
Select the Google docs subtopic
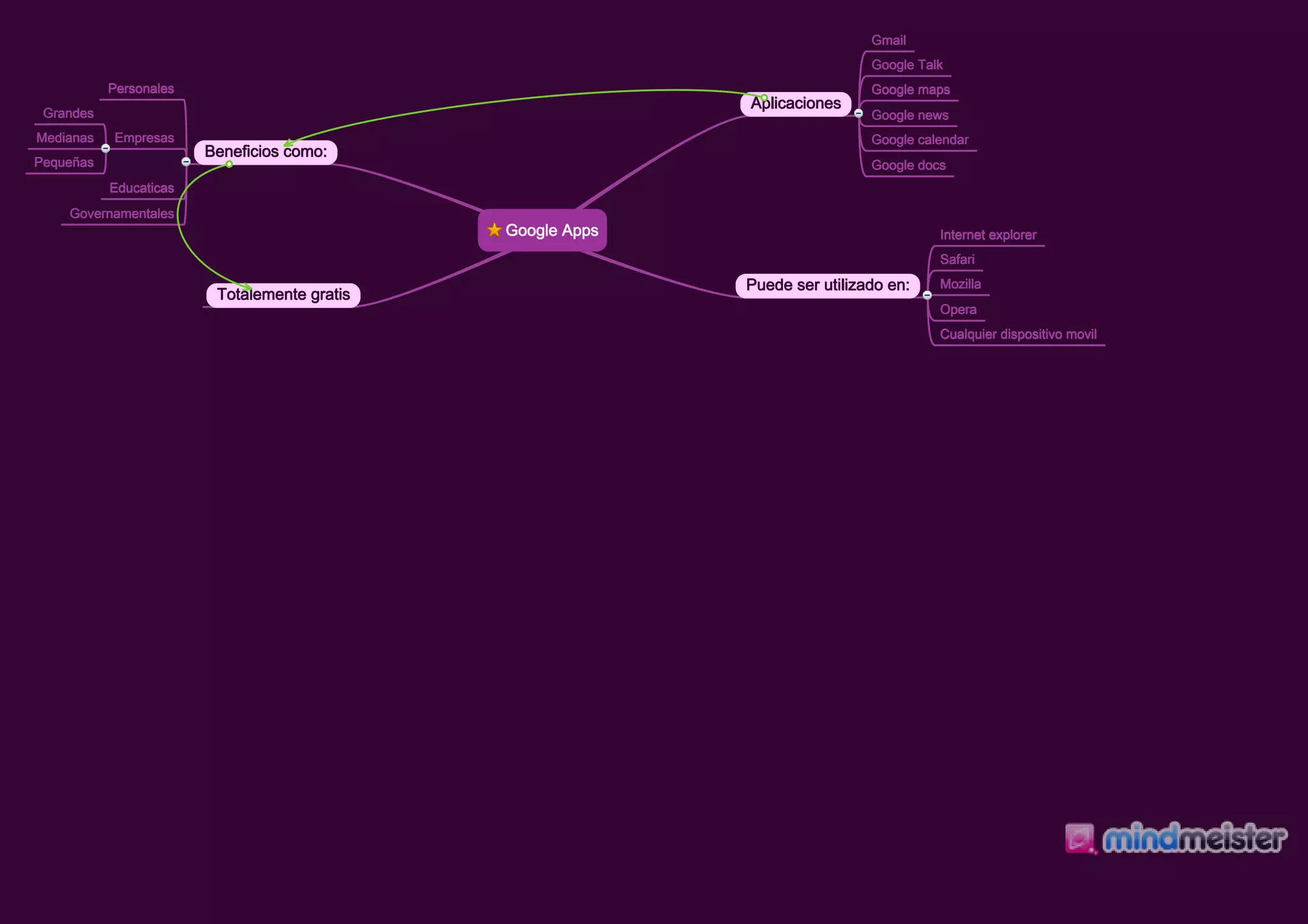coord(908,165)
